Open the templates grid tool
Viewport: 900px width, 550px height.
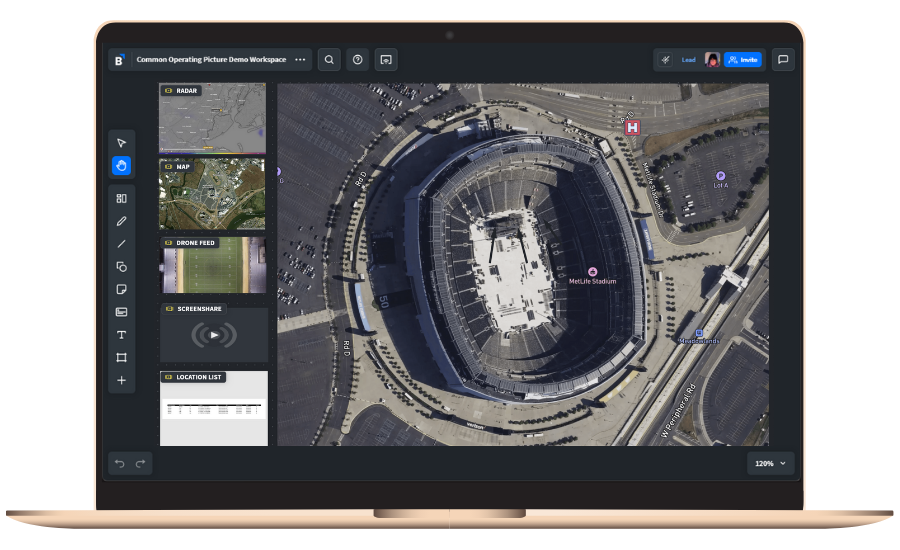(121, 198)
